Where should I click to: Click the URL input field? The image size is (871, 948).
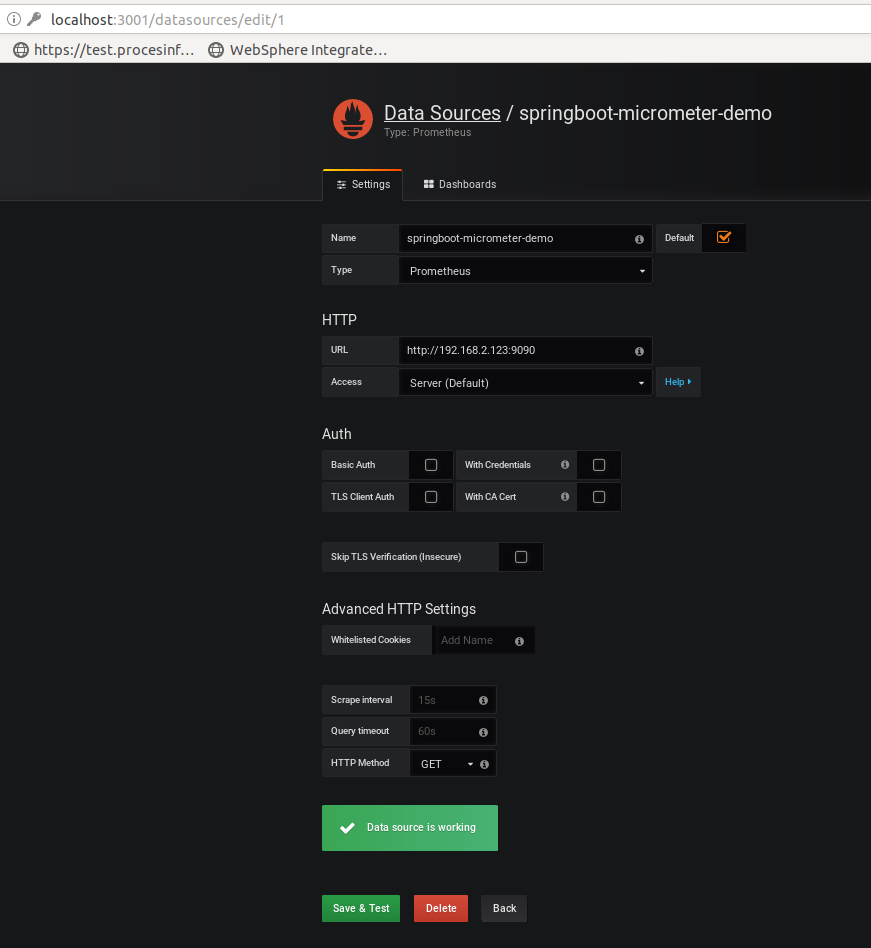point(525,350)
